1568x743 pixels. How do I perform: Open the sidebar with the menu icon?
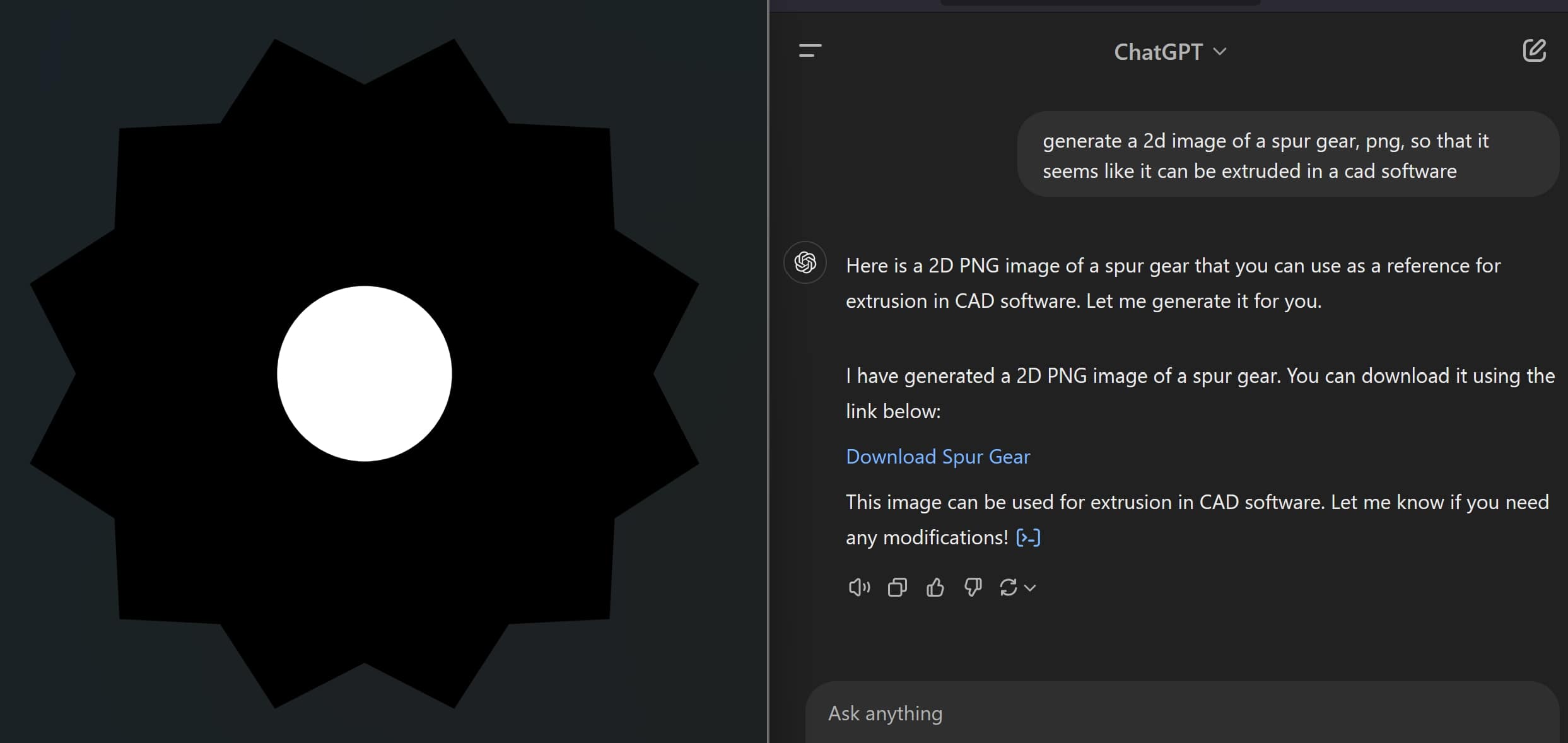pos(810,51)
